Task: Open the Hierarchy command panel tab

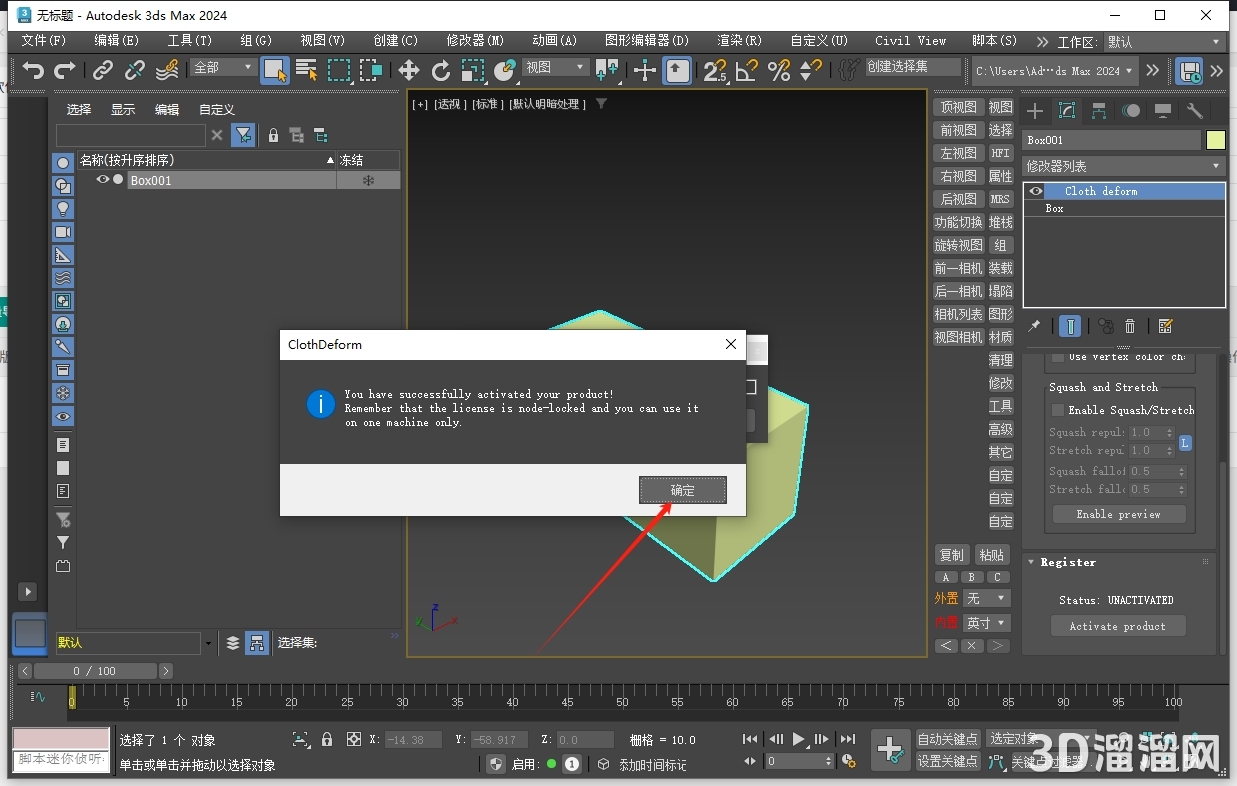Action: click(x=1099, y=111)
